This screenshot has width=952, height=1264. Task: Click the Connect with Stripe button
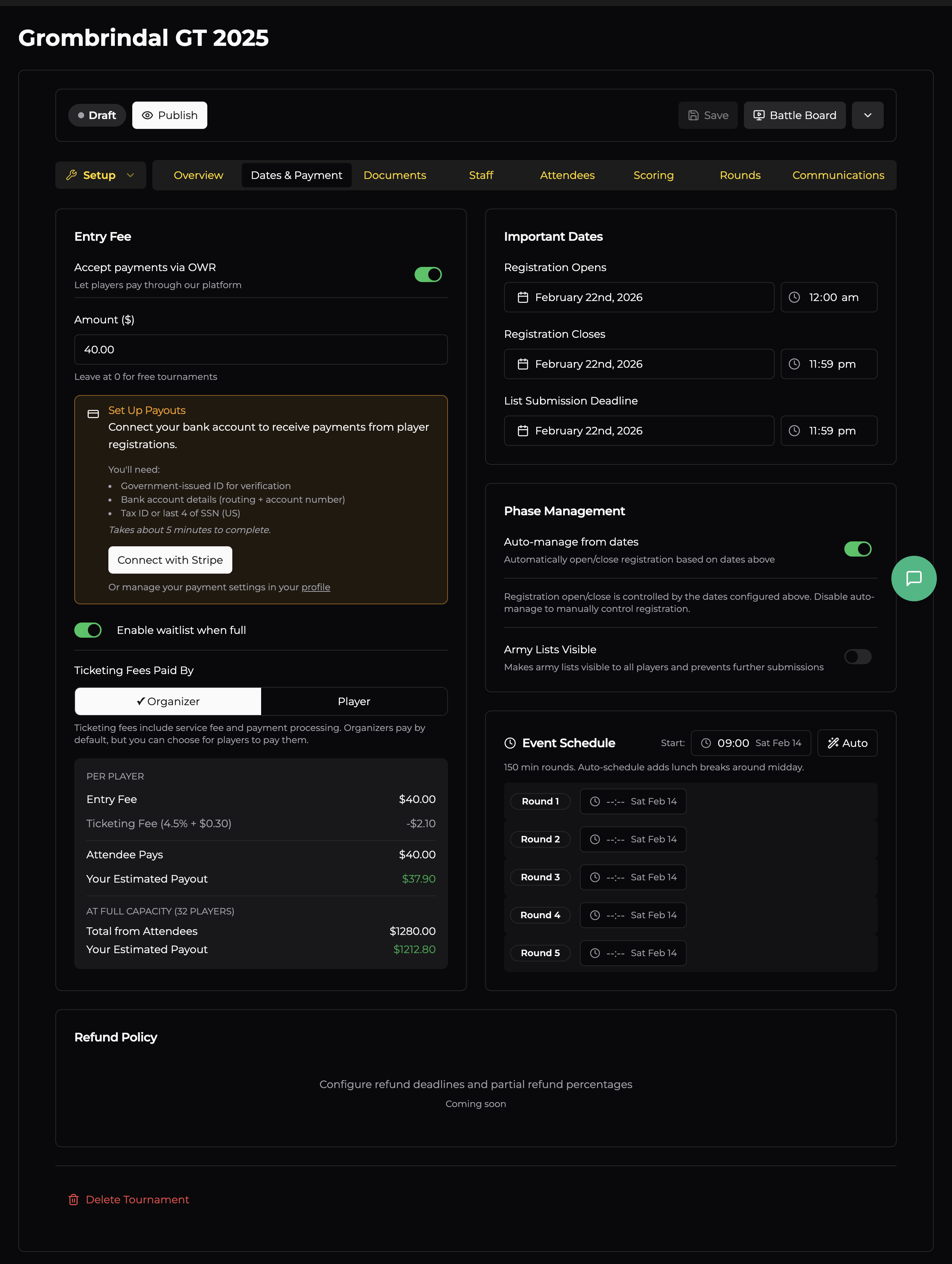[x=170, y=560]
